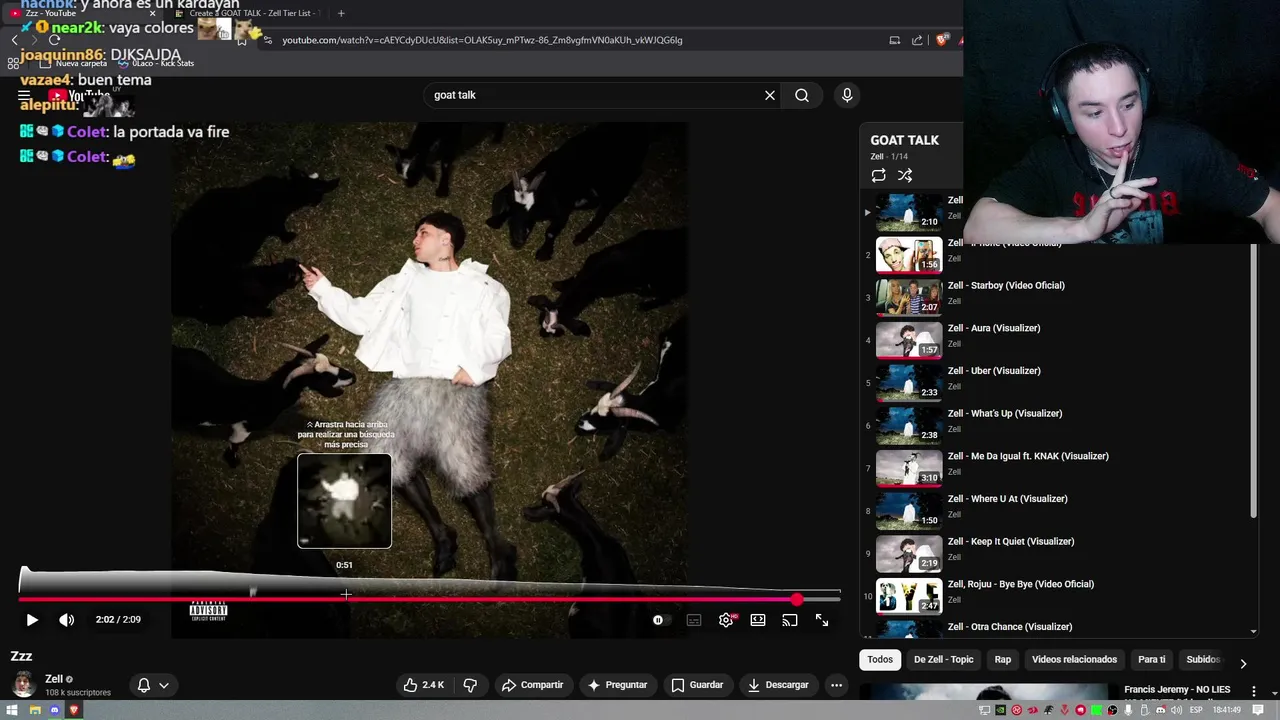Viewport: 1280px width, 720px height.
Task: Click the Brave browser taskbar icon
Action: point(75,710)
